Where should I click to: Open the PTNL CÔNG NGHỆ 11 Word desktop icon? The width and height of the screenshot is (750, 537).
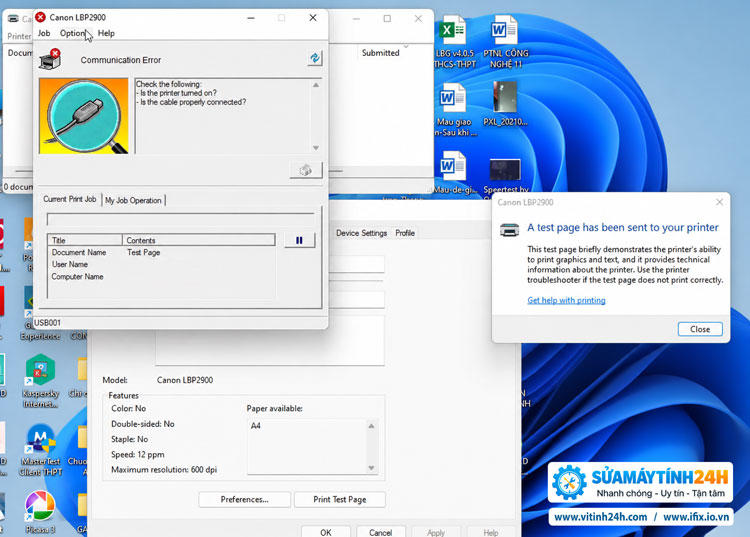506,42
